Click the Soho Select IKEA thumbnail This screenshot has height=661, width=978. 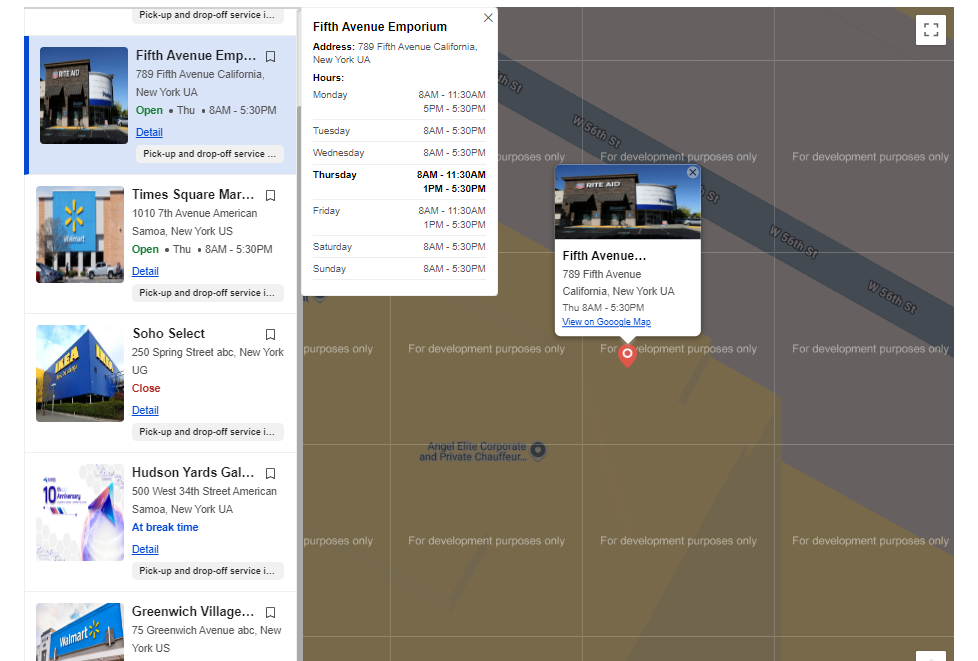point(80,373)
